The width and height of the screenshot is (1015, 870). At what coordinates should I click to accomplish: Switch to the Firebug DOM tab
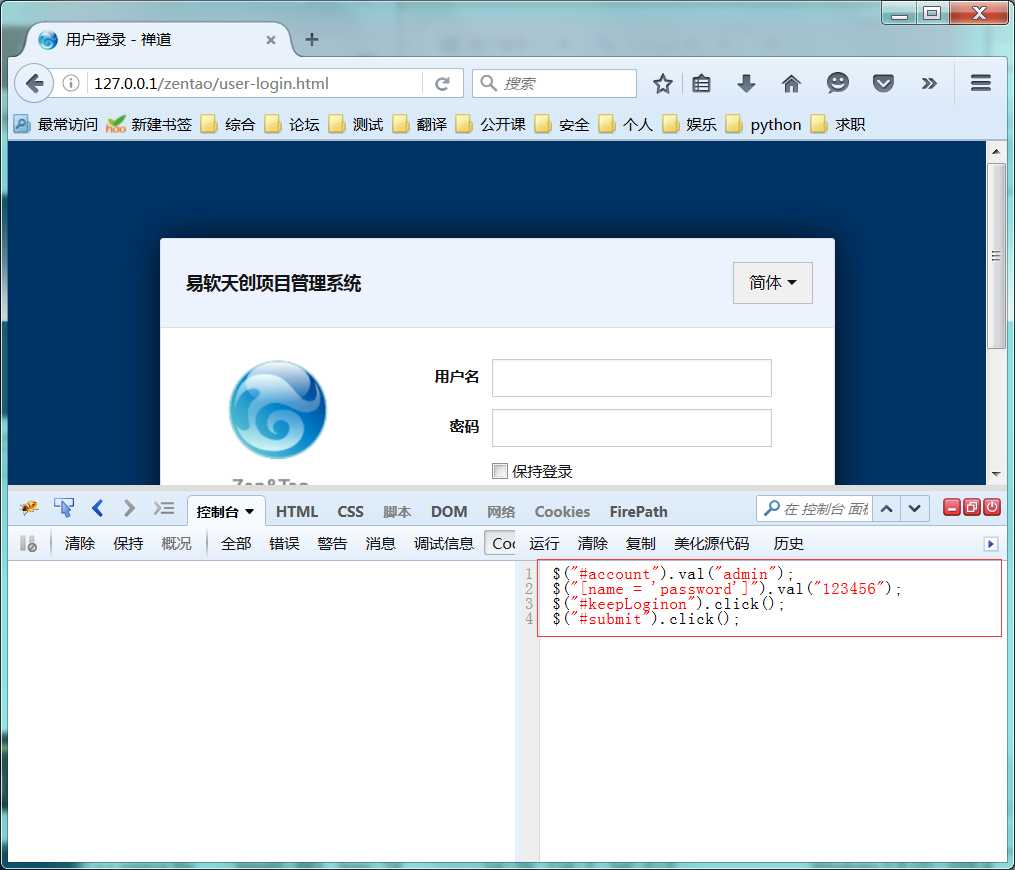(449, 511)
